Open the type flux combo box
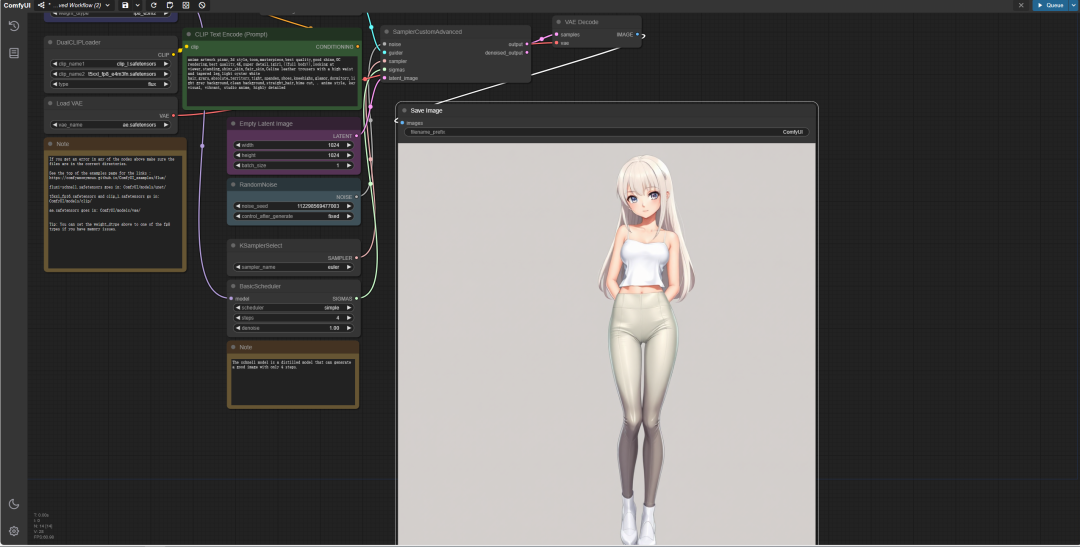 point(111,84)
